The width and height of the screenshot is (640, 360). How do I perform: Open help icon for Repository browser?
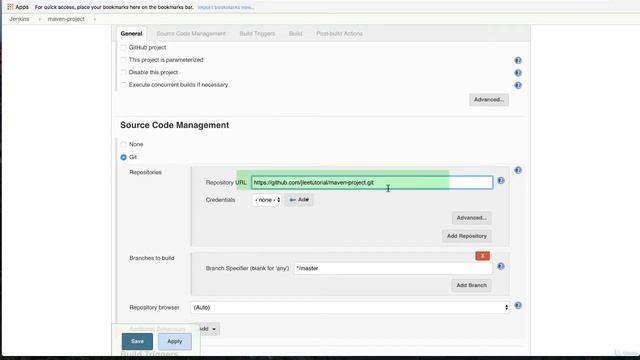518,305
